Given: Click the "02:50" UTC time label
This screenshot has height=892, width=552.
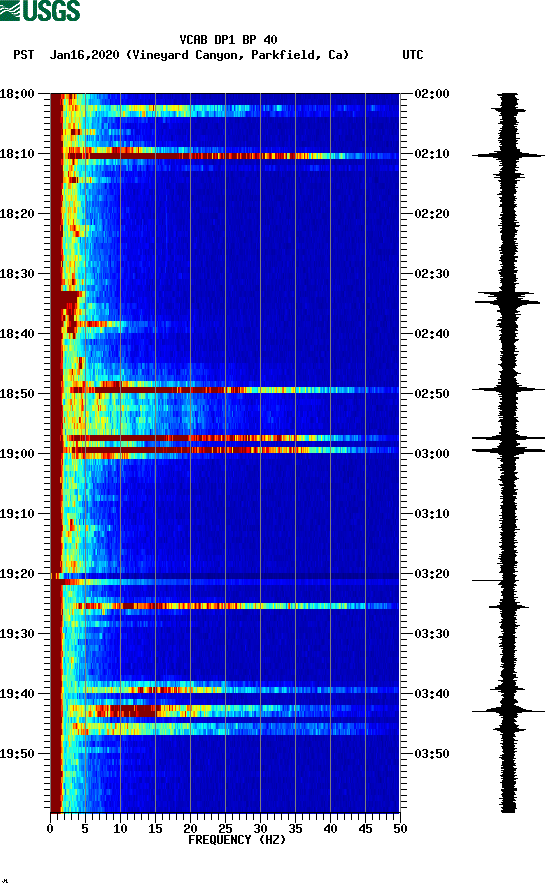Looking at the screenshot, I should (x=432, y=394).
